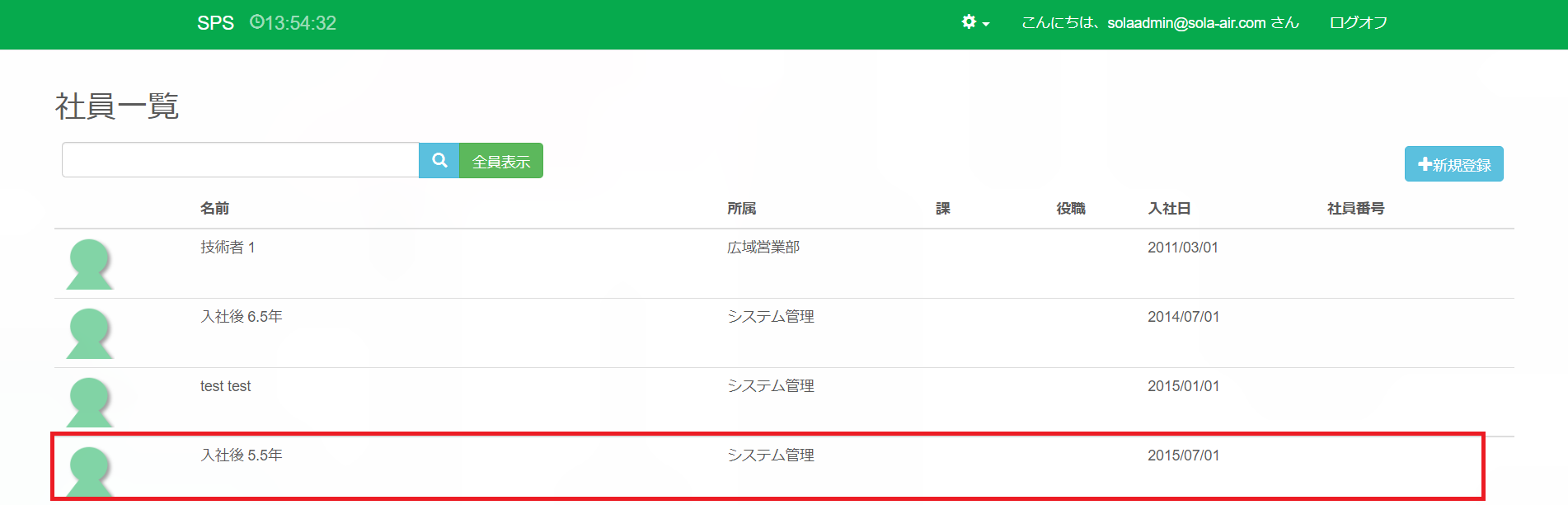Open the solaadmin@sola-air.com user greeting link
The height and width of the screenshot is (505, 1568).
pos(1160,23)
